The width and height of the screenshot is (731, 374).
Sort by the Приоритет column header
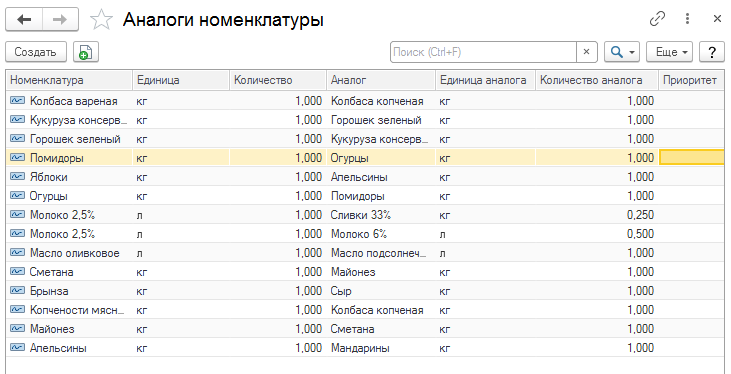[x=691, y=80]
